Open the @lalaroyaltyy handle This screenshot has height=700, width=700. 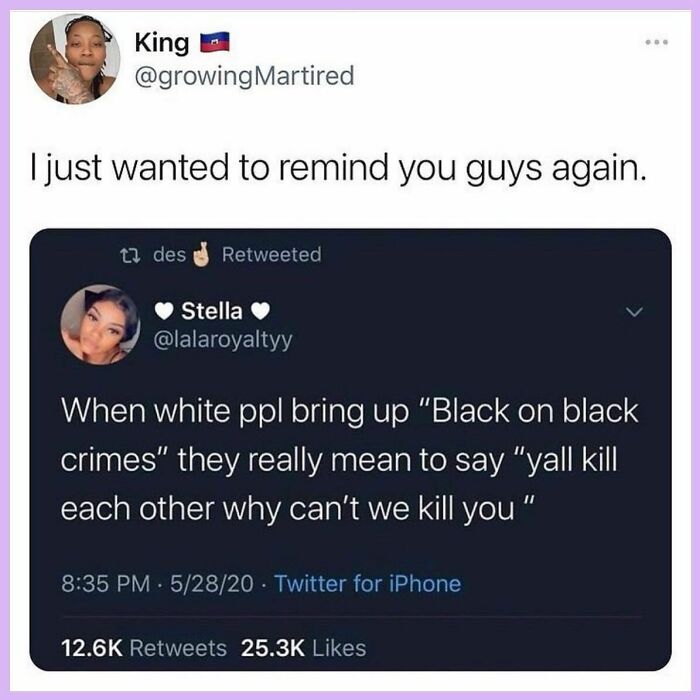click(x=223, y=340)
